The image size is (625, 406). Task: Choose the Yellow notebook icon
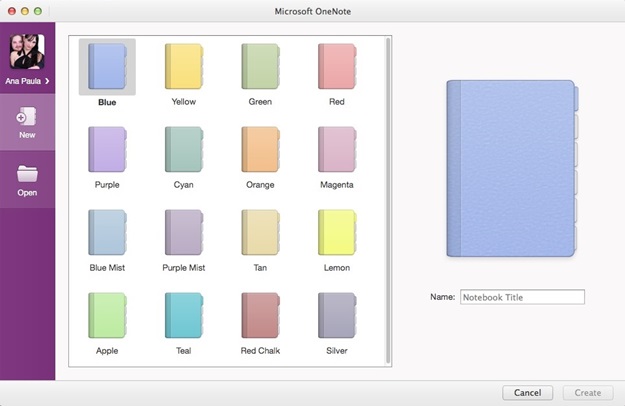tap(184, 67)
